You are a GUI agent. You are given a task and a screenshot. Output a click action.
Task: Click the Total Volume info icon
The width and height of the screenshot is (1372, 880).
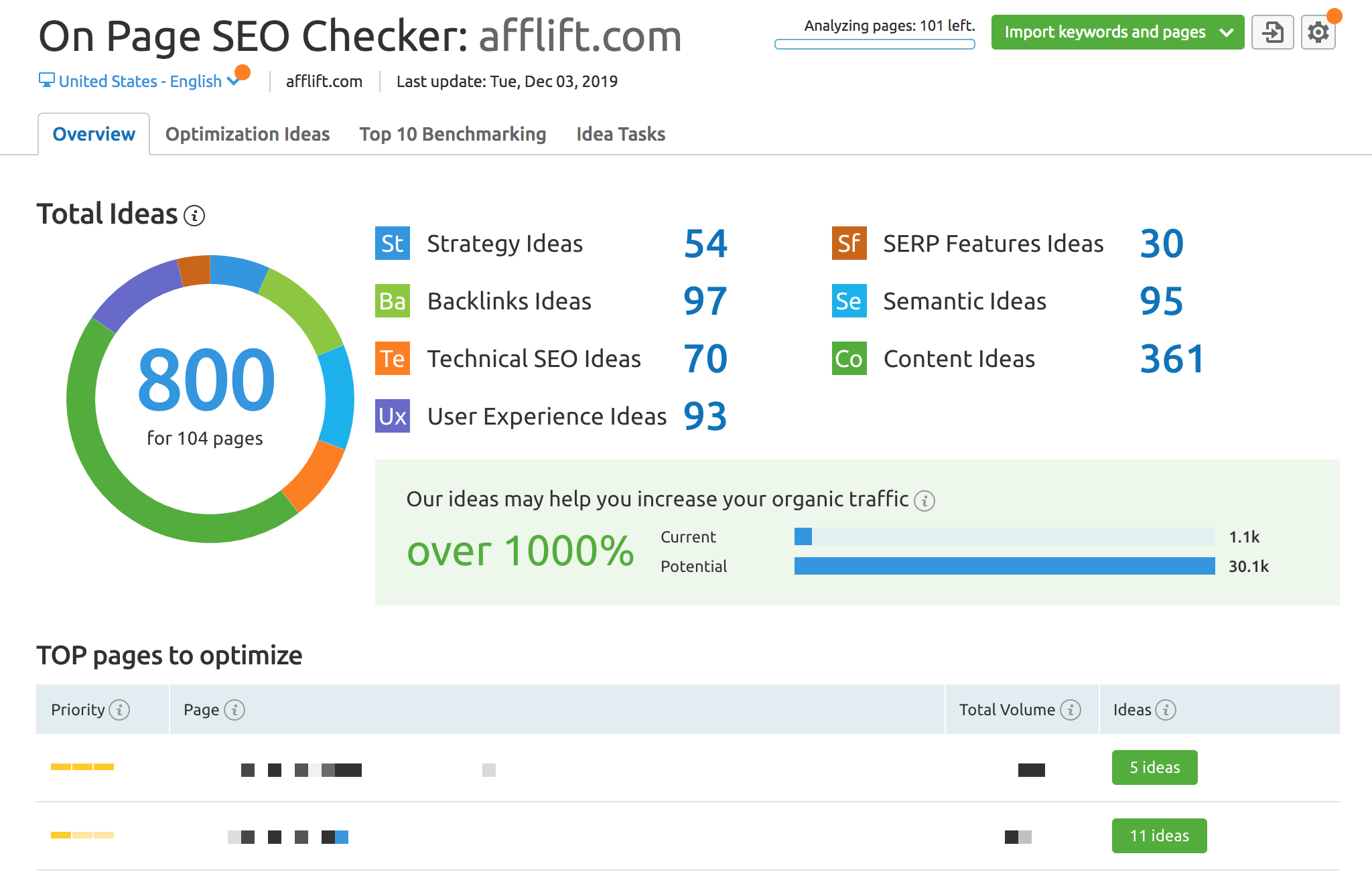[1071, 709]
